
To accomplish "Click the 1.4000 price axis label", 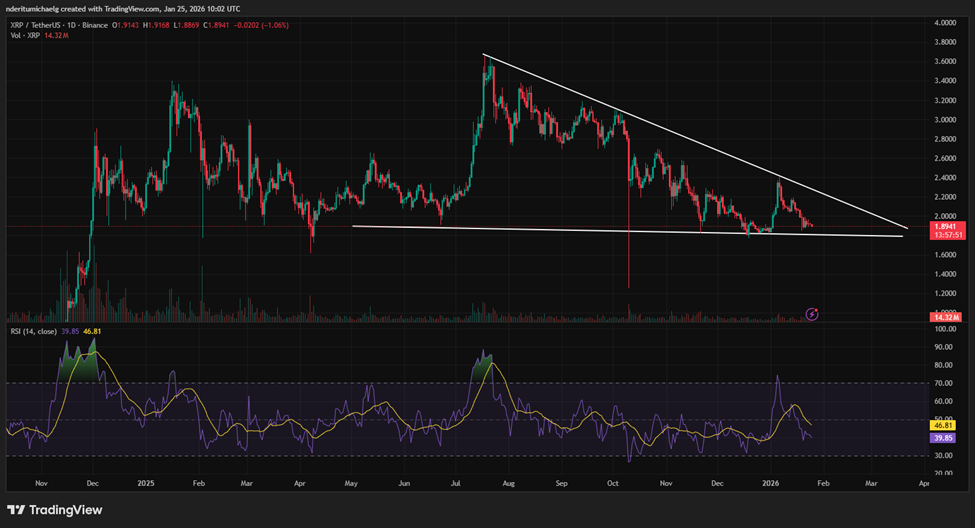I will [x=945, y=274].
